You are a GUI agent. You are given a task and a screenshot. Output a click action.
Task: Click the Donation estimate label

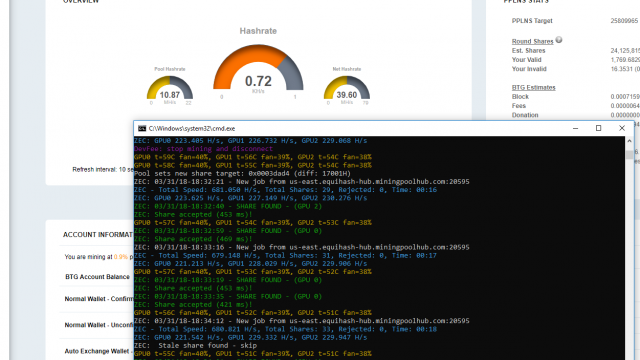pos(525,115)
